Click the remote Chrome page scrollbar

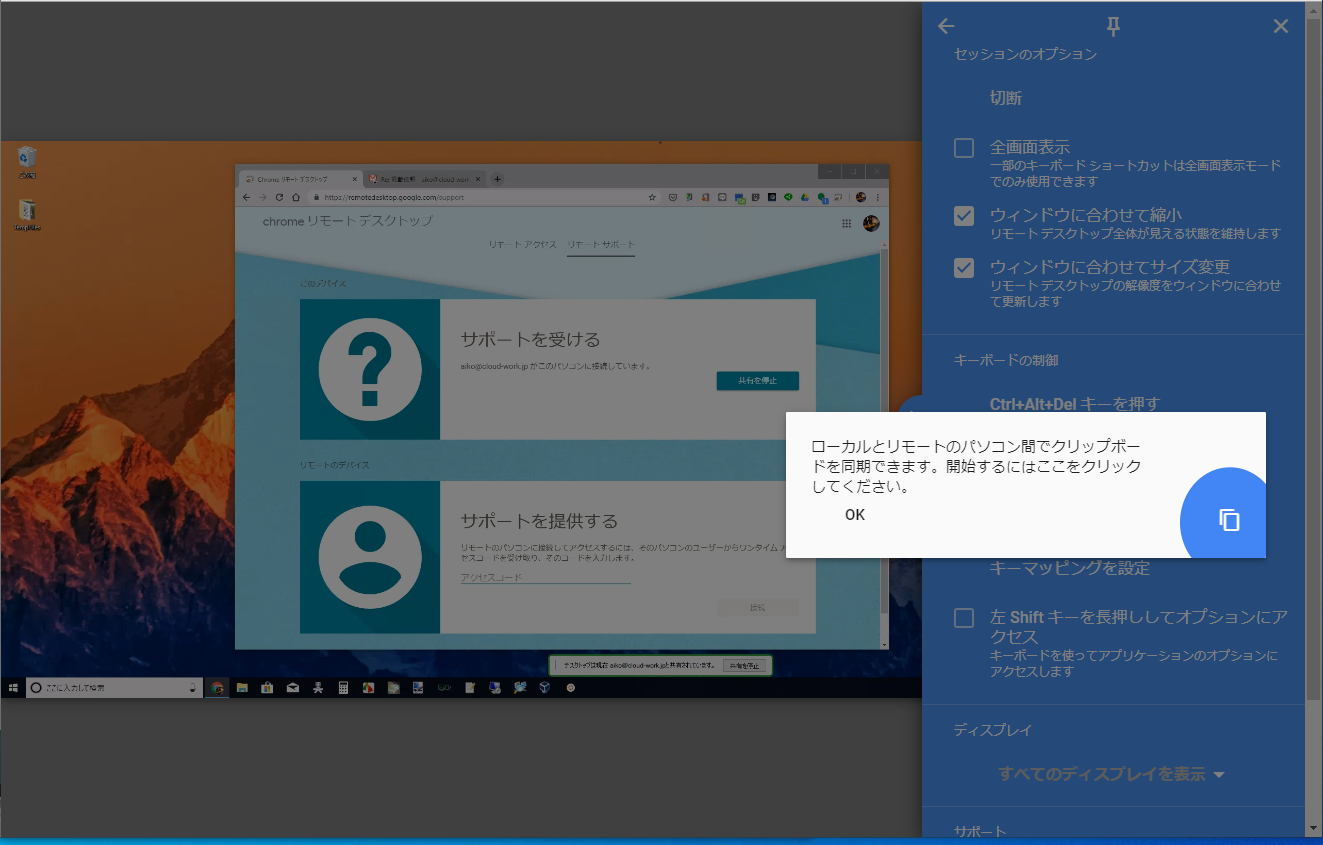[x=884, y=430]
